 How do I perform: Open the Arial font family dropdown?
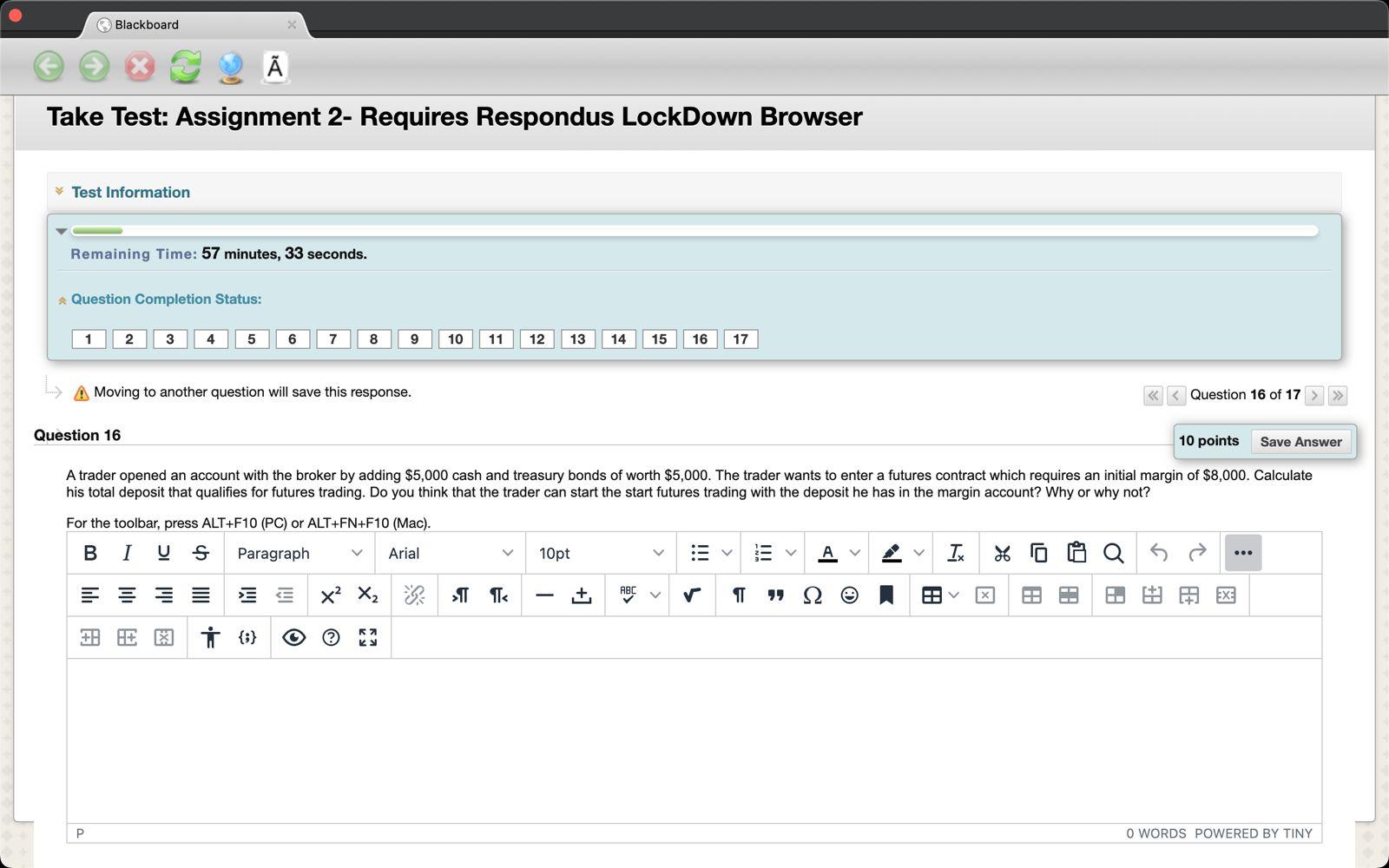point(450,553)
